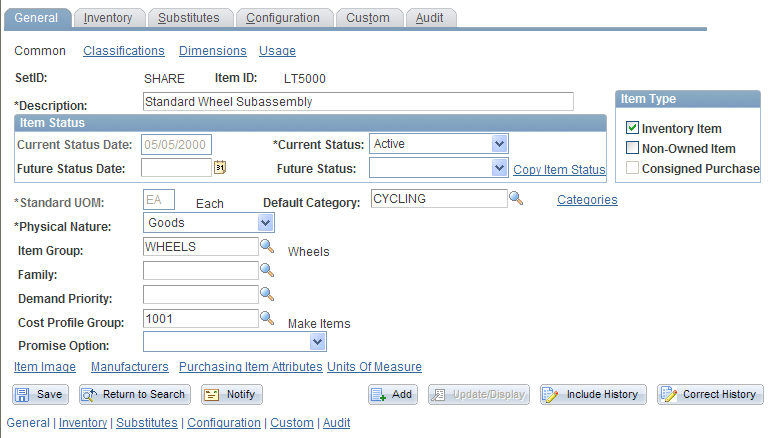Open the Future Status Date calendar picker

point(220,167)
